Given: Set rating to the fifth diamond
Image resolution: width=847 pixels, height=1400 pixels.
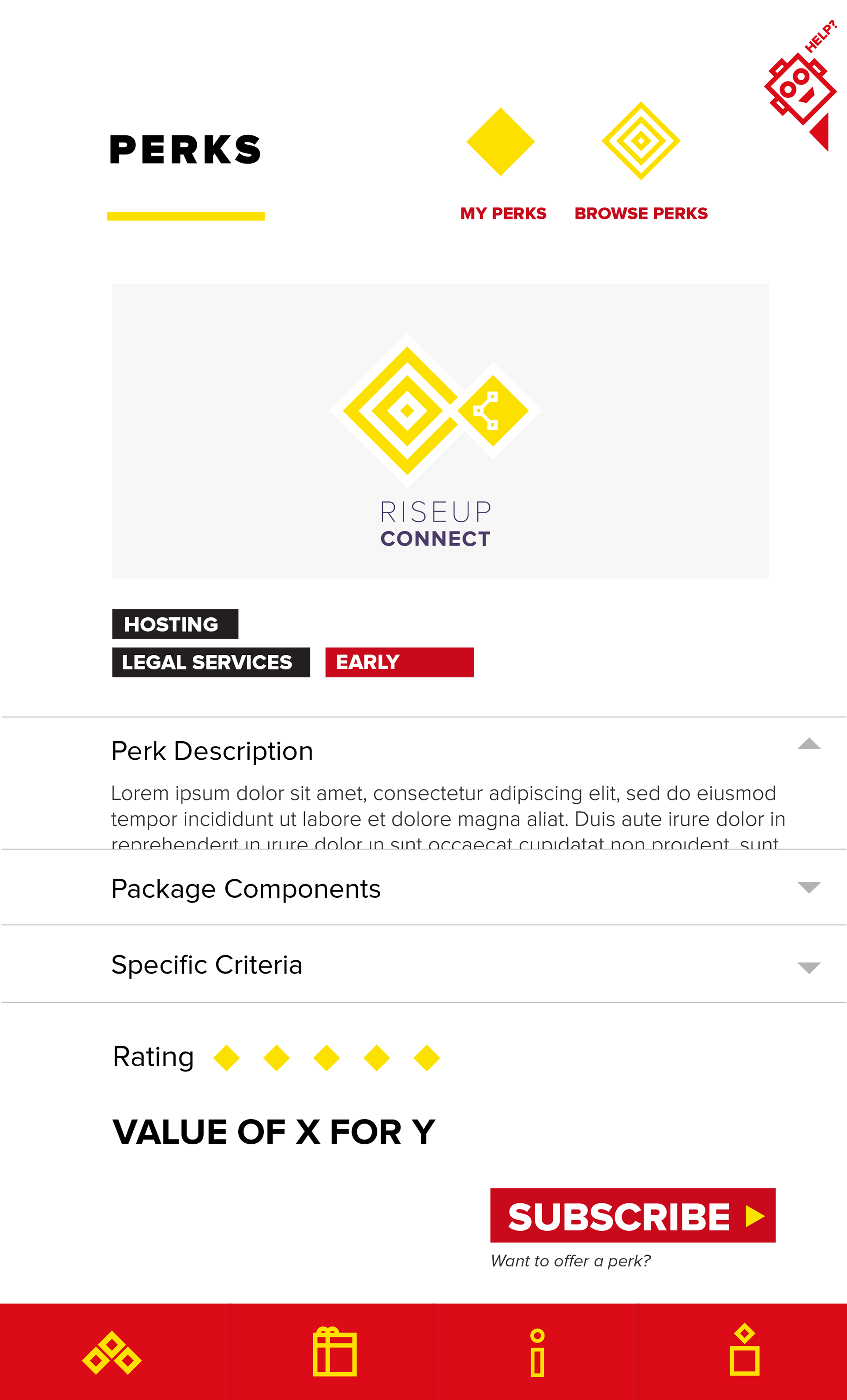Looking at the screenshot, I should pos(426,1058).
